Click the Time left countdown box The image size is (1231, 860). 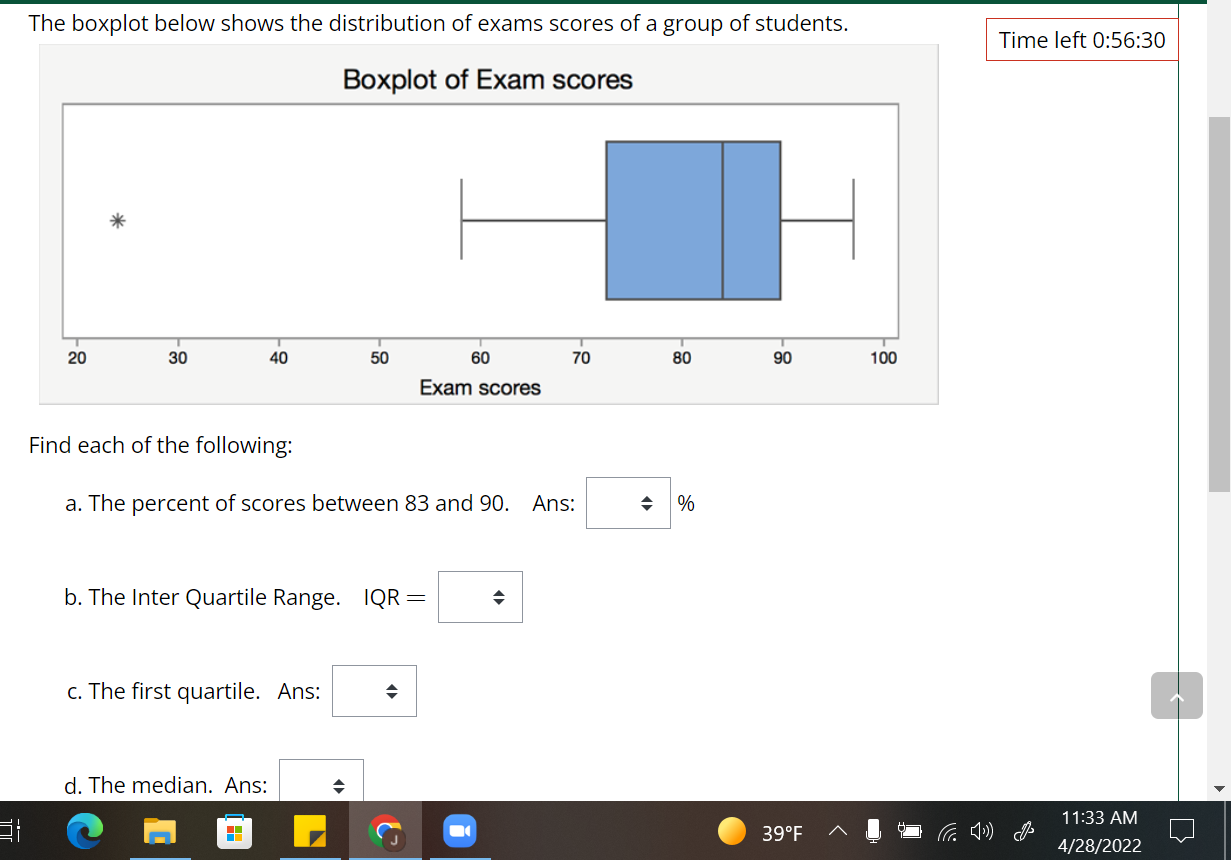click(x=1082, y=40)
